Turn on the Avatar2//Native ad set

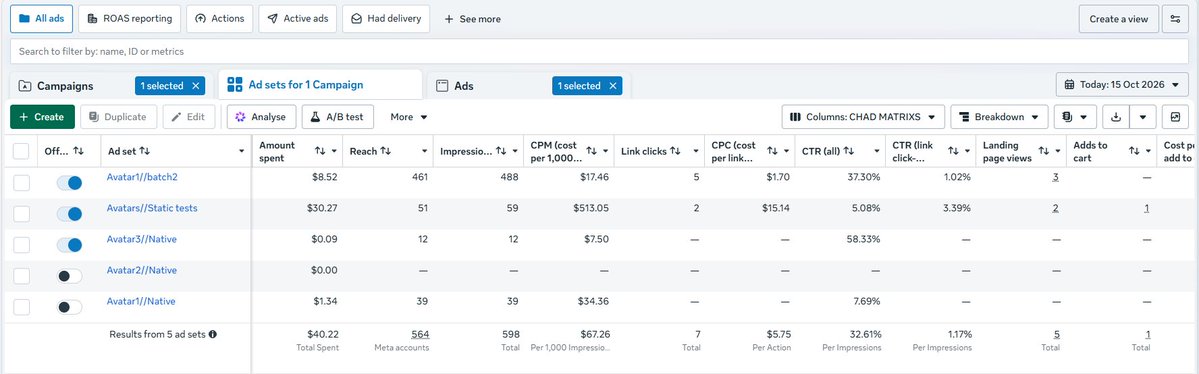click(70, 276)
